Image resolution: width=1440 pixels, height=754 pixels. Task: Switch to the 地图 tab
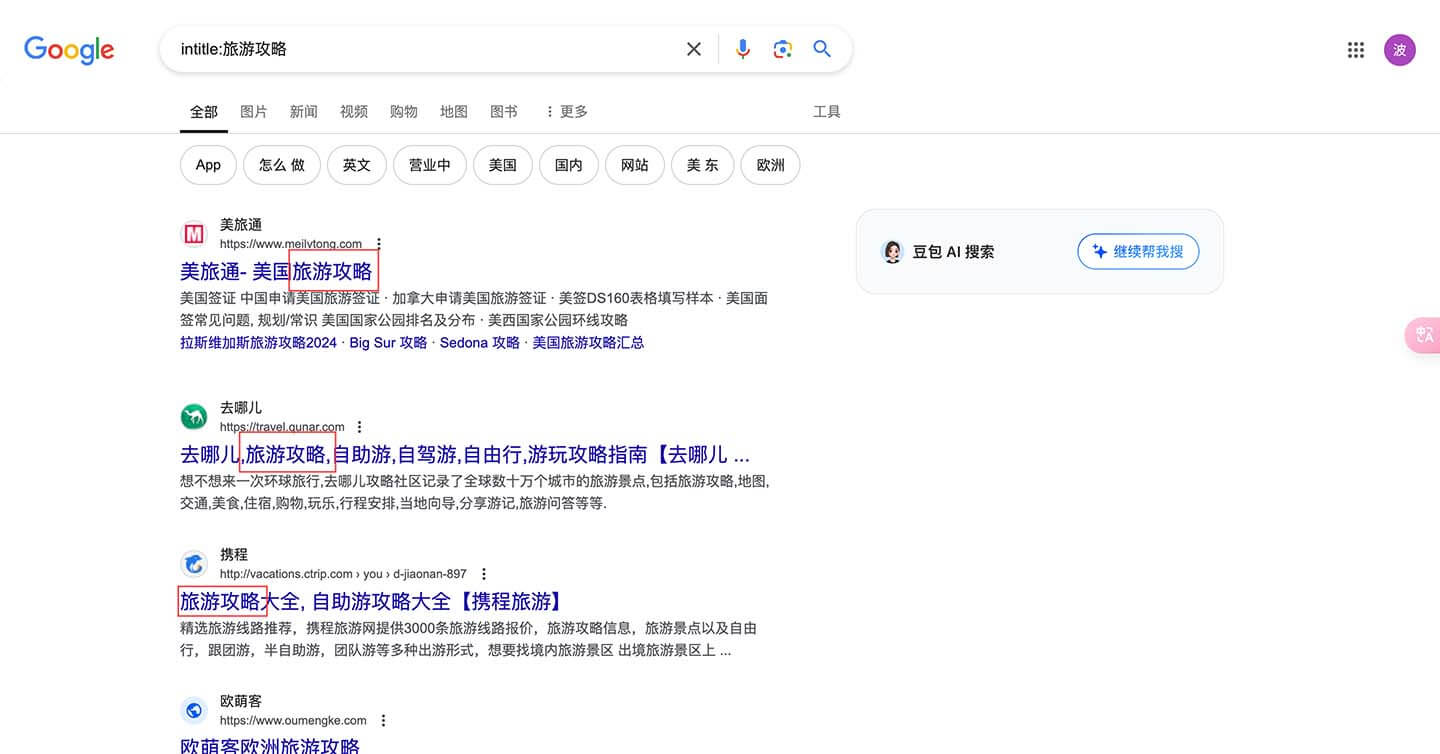[454, 111]
